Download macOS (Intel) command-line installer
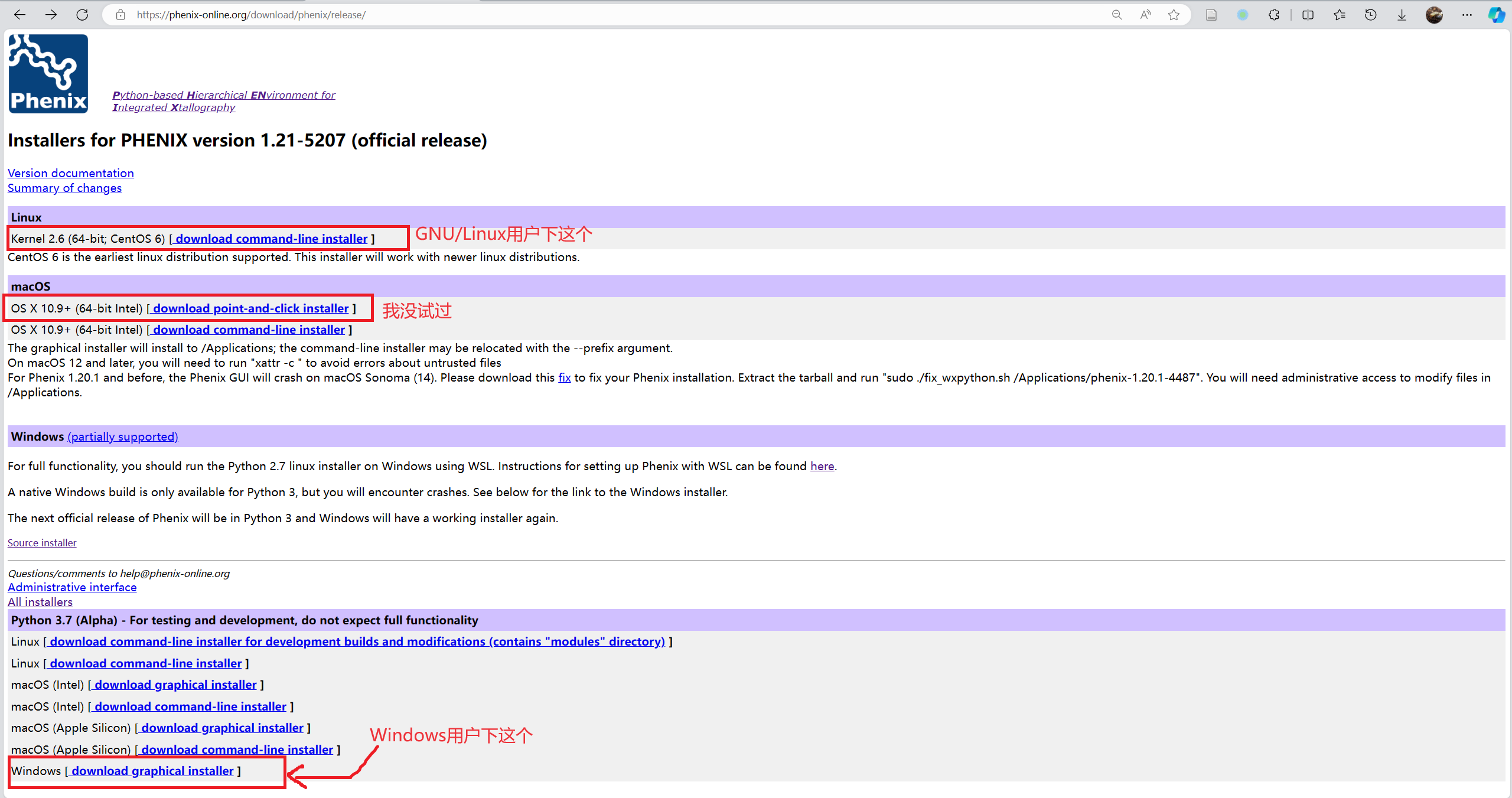Image resolution: width=1512 pixels, height=798 pixels. [x=191, y=706]
